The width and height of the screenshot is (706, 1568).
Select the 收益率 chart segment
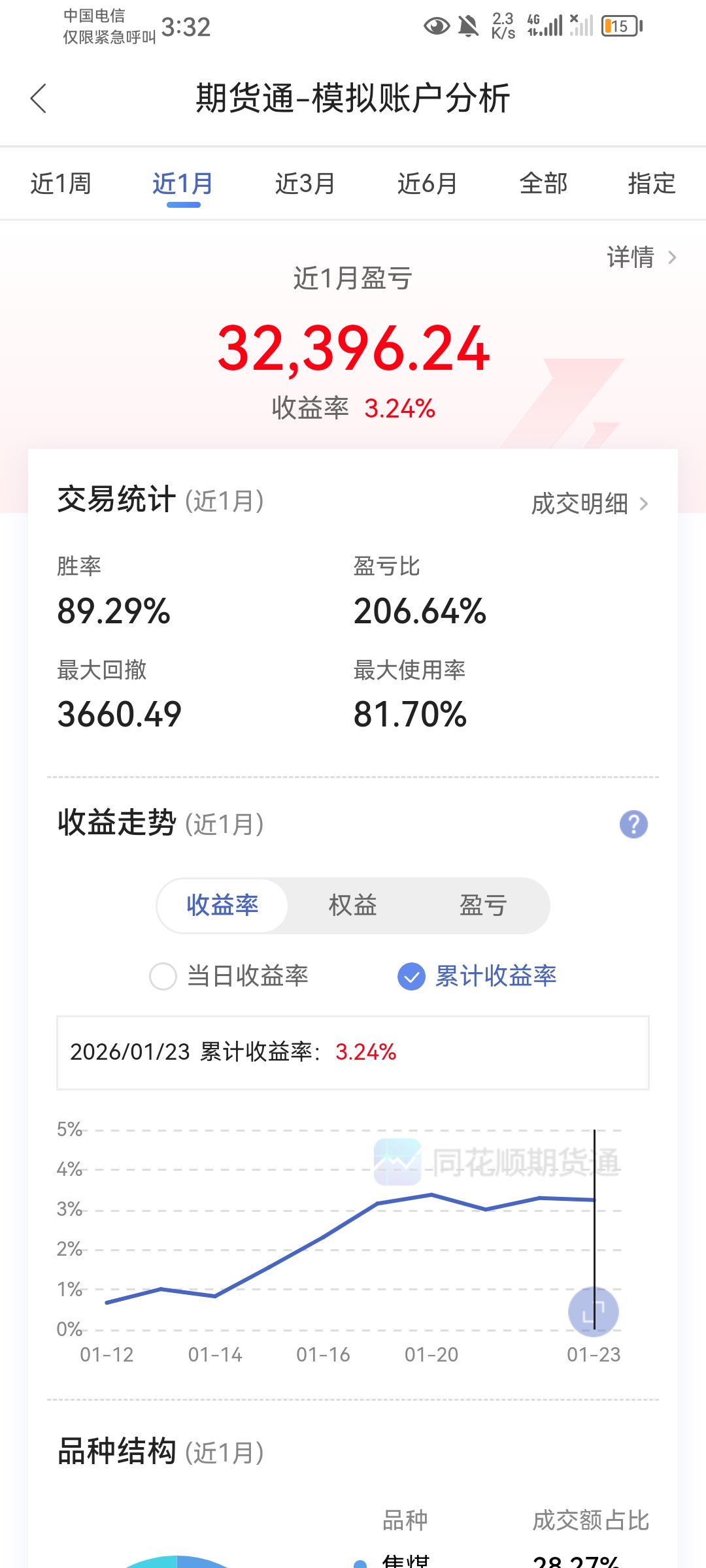pos(222,906)
